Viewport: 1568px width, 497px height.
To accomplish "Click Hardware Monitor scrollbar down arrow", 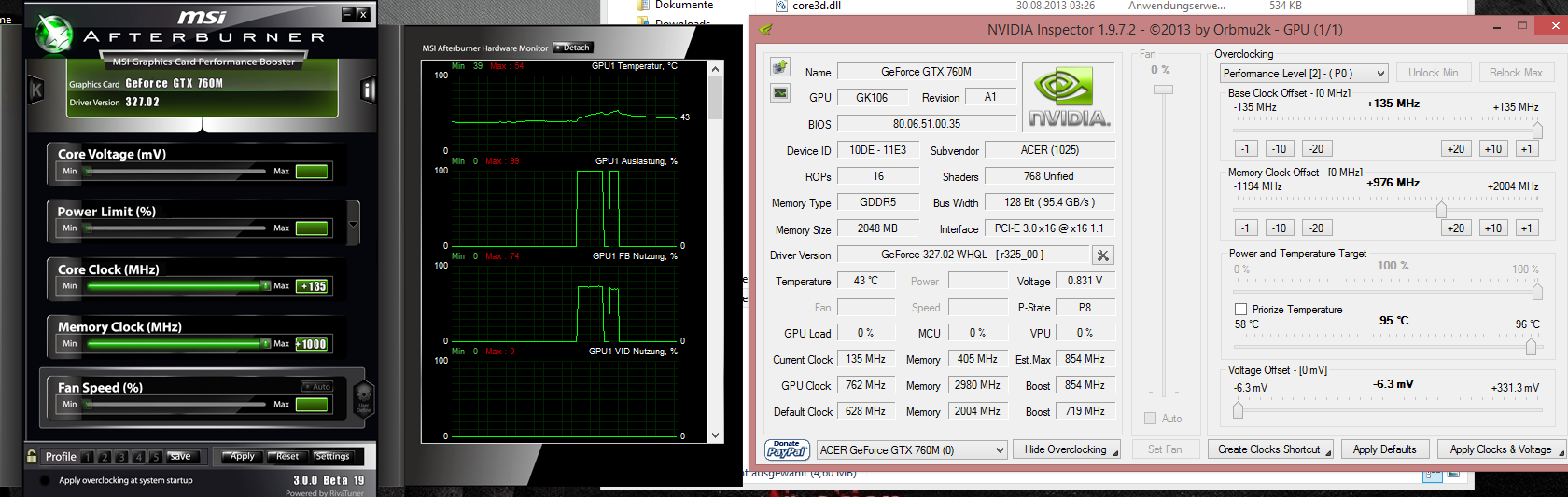I will point(716,435).
